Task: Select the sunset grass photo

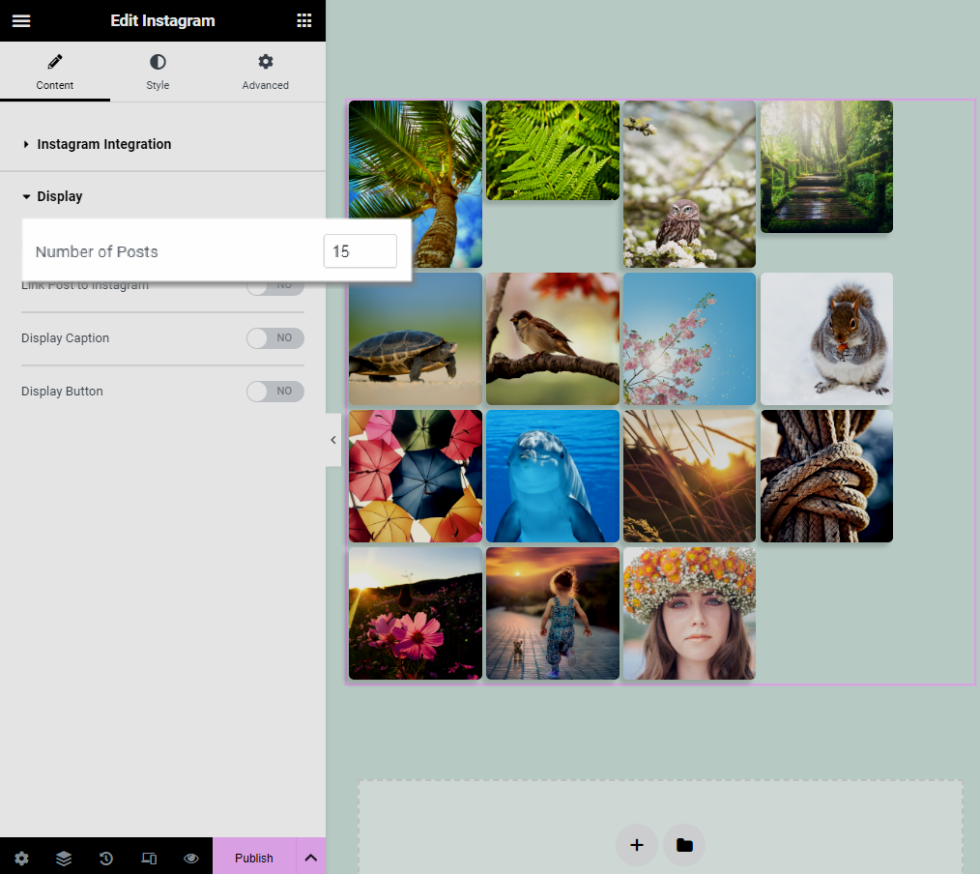Action: [x=689, y=476]
